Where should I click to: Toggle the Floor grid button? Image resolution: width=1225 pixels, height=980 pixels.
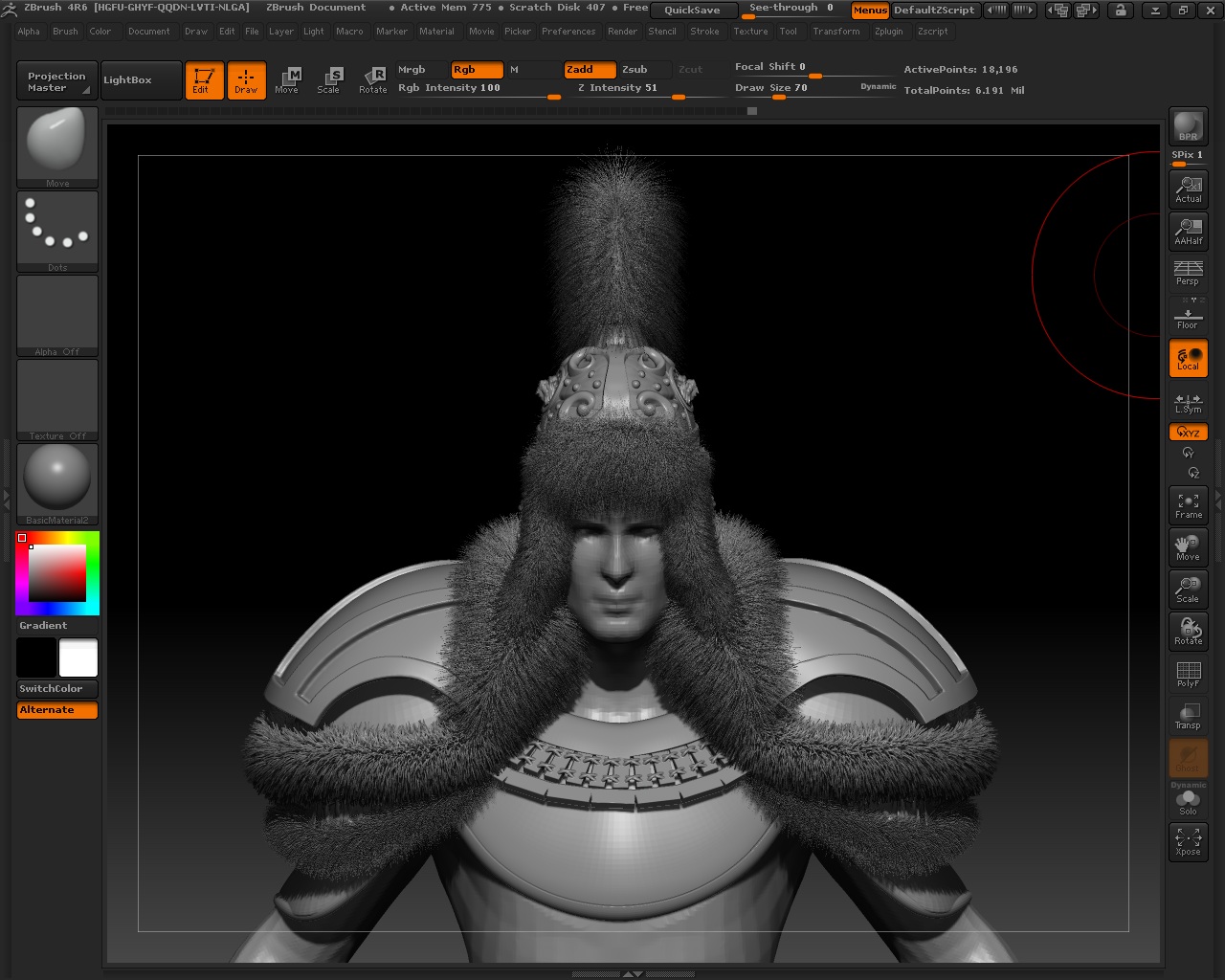(1188, 315)
